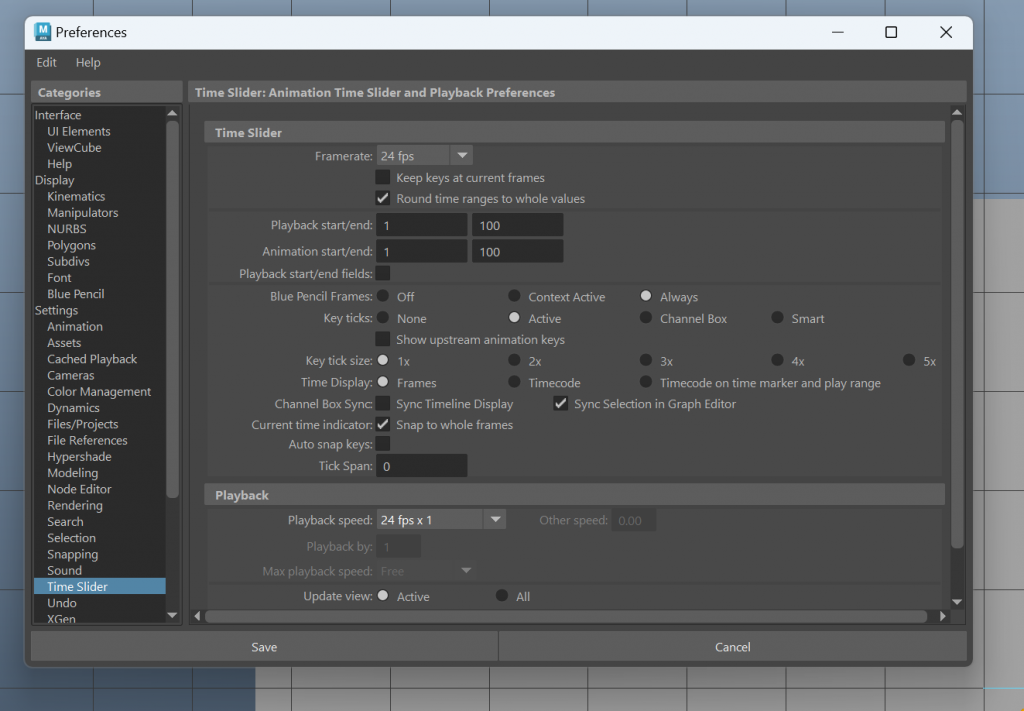1024x711 pixels.
Task: Select Animation category
Action: (x=74, y=326)
